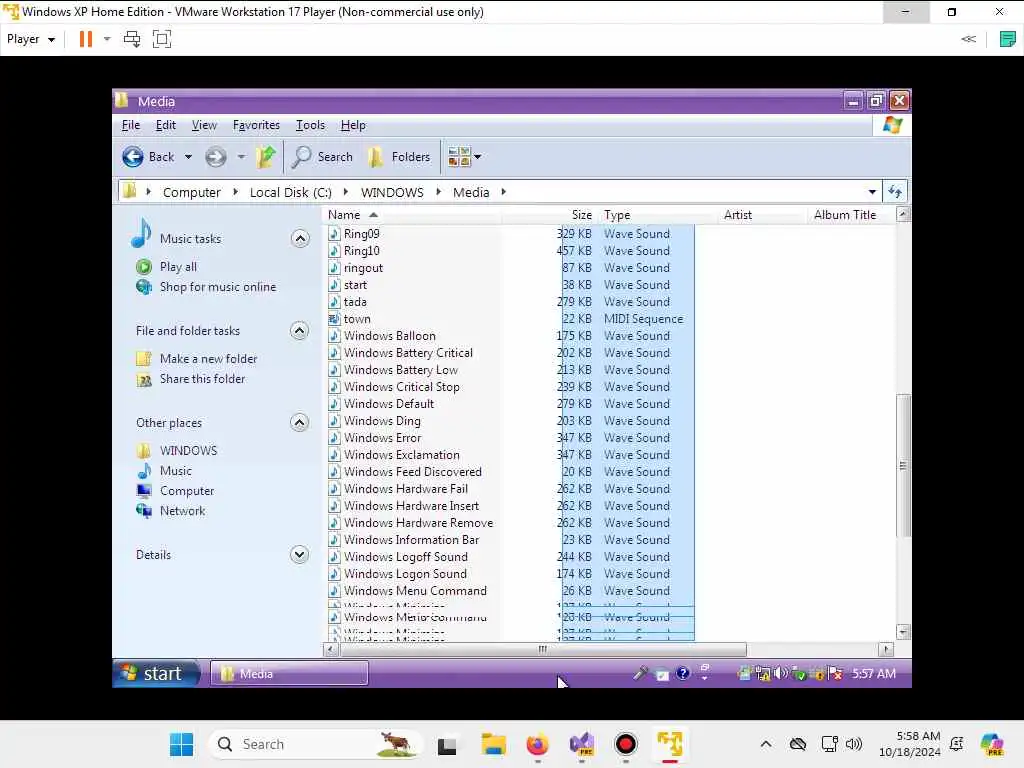This screenshot has width=1024, height=768.
Task: Go up one folder level icon
Action: [266, 157]
